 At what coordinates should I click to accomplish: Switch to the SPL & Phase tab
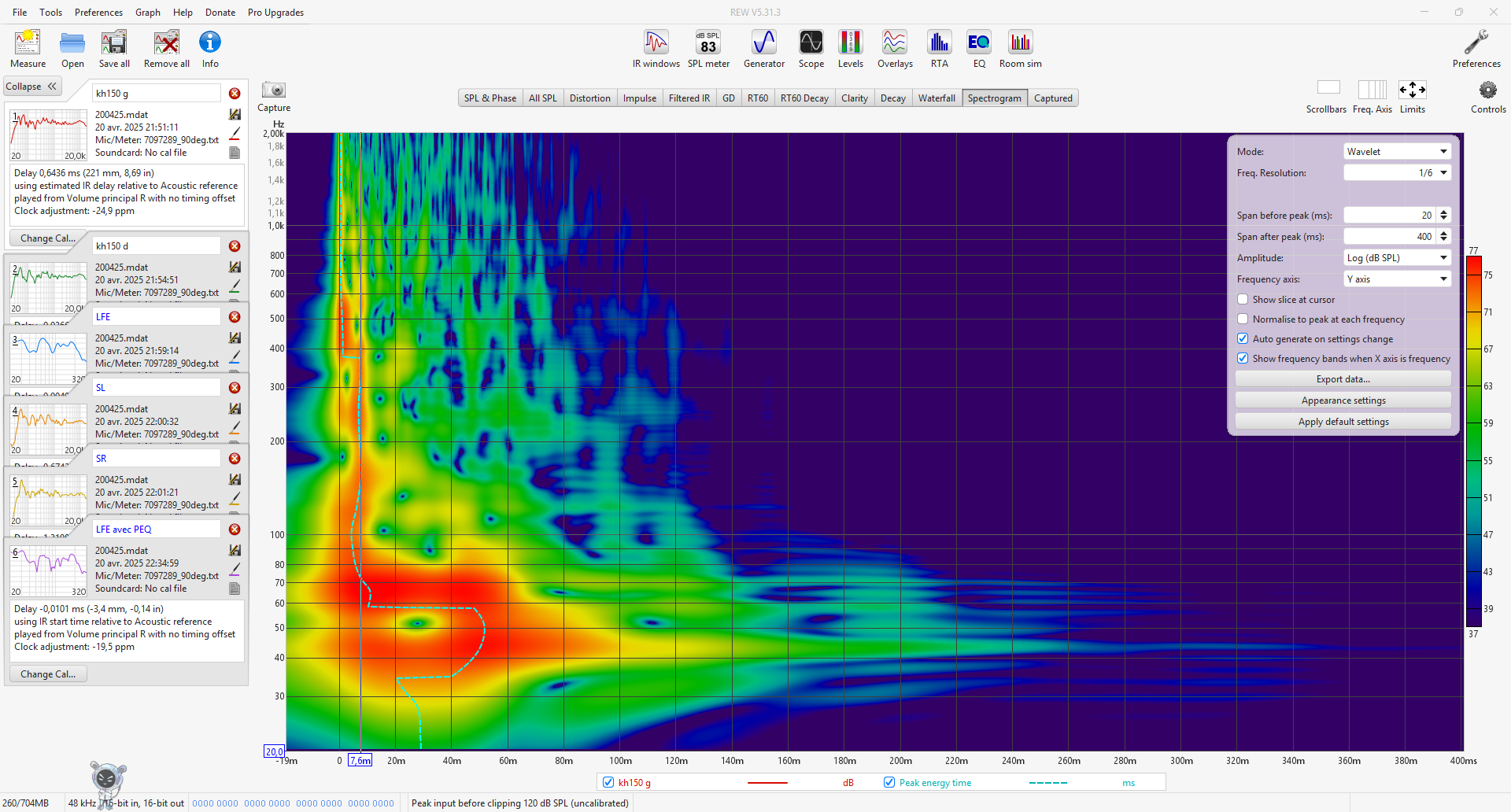[x=490, y=98]
